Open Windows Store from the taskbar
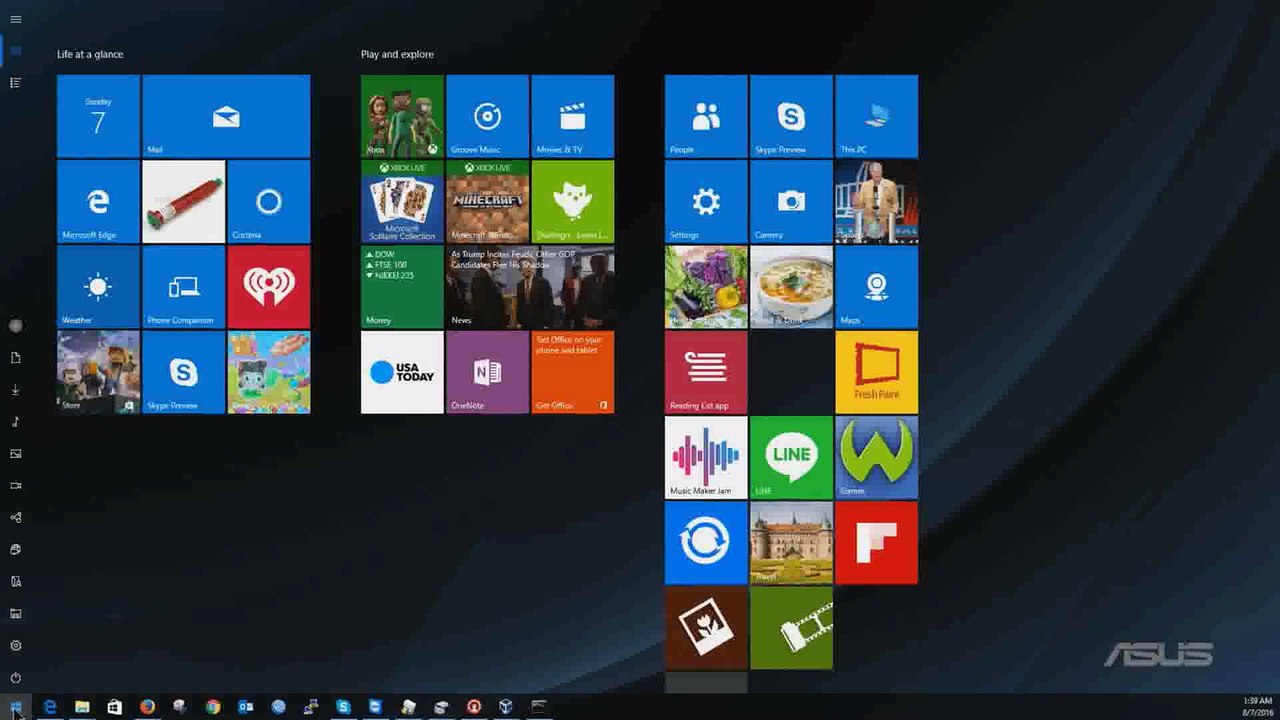The width and height of the screenshot is (1280, 720). (115, 707)
